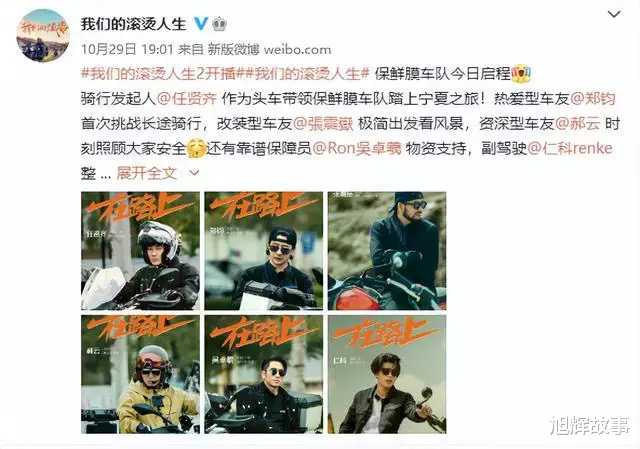Open the @任贤齐 mention
The height and width of the screenshot is (449, 640).
(187, 99)
